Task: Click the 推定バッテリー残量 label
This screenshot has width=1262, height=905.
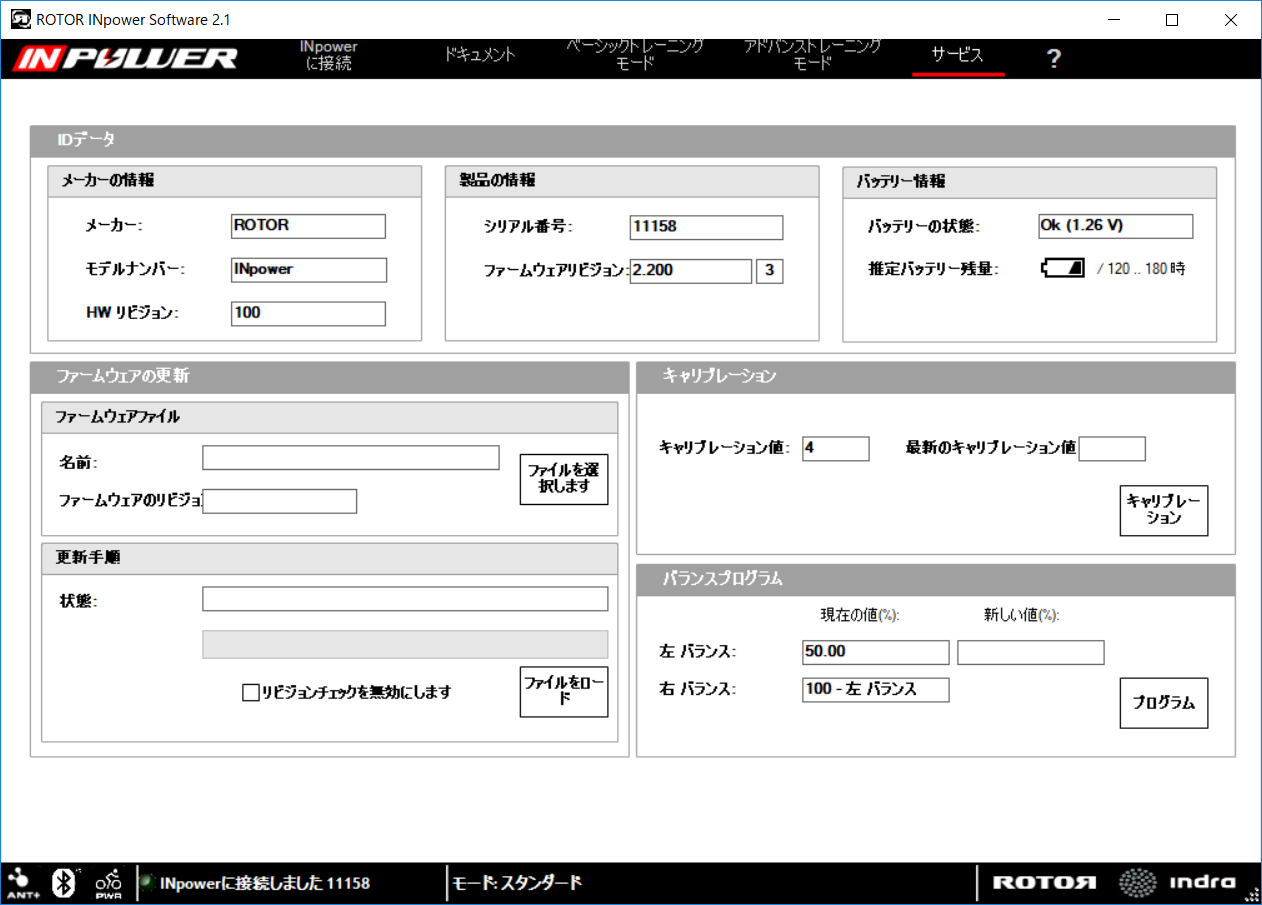Action: tap(933, 269)
